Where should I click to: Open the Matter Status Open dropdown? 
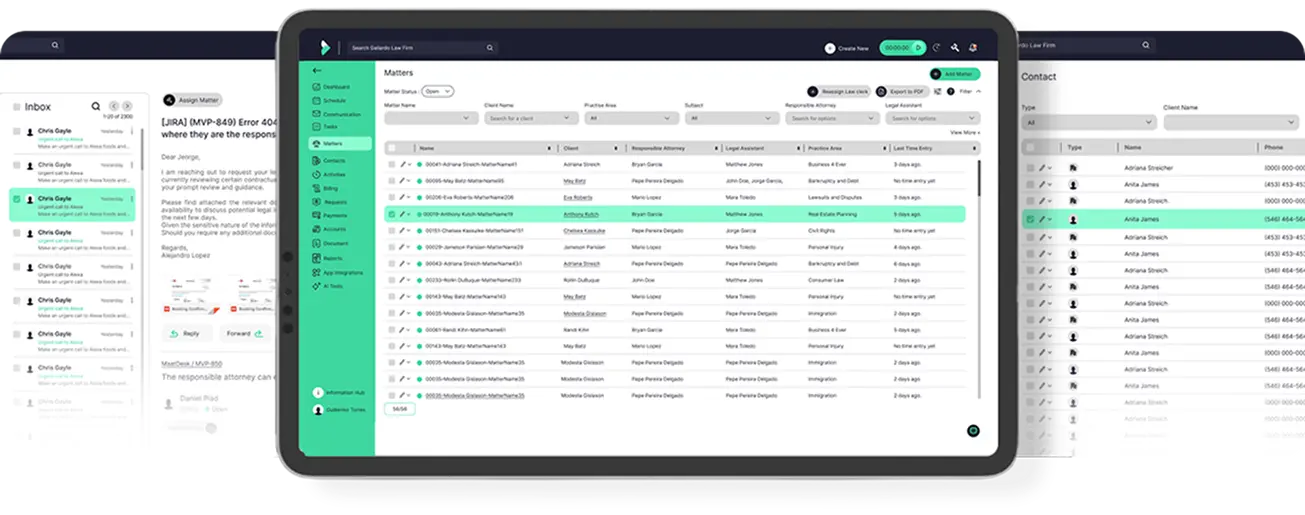(x=437, y=91)
